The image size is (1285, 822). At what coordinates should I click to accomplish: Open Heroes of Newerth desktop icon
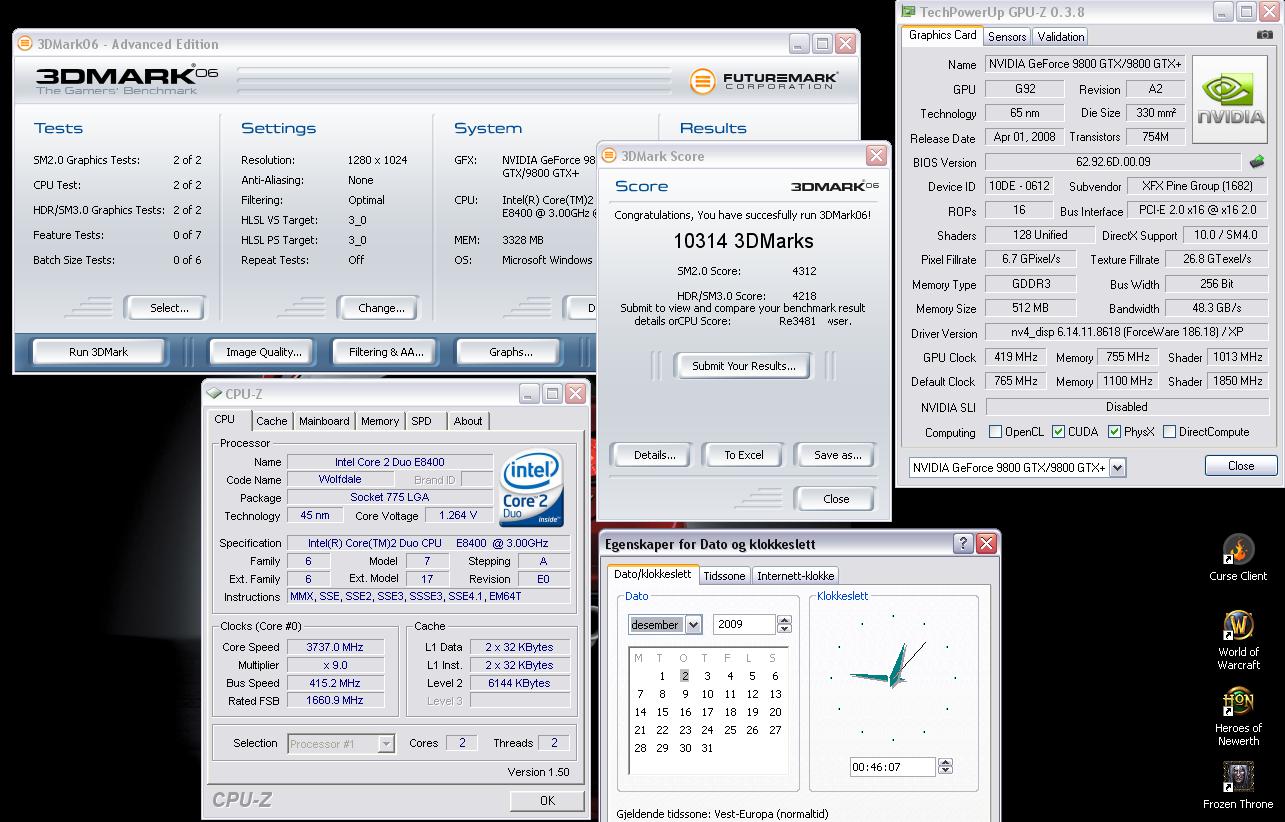pos(1238,717)
